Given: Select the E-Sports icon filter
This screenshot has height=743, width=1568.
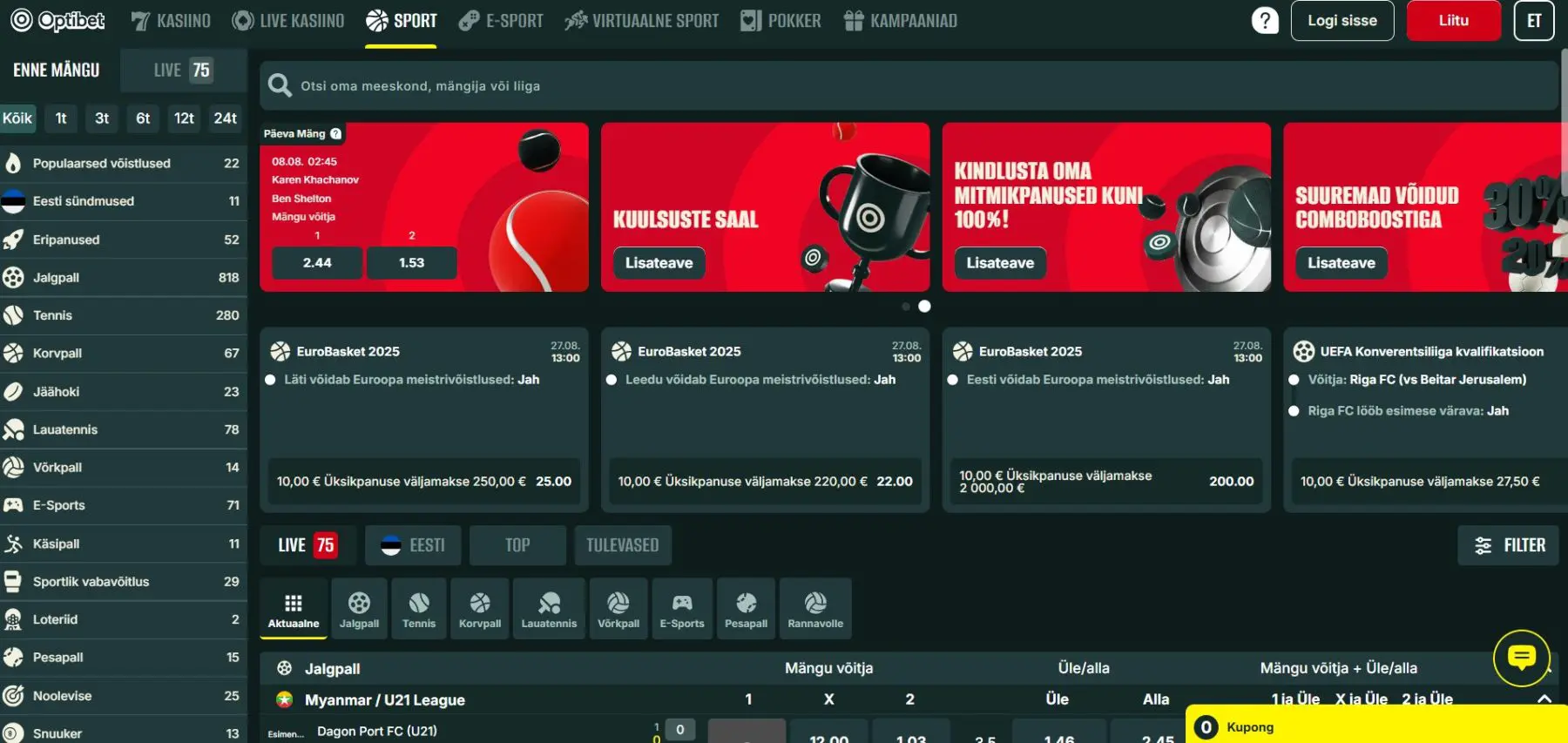Looking at the screenshot, I should (x=682, y=608).
